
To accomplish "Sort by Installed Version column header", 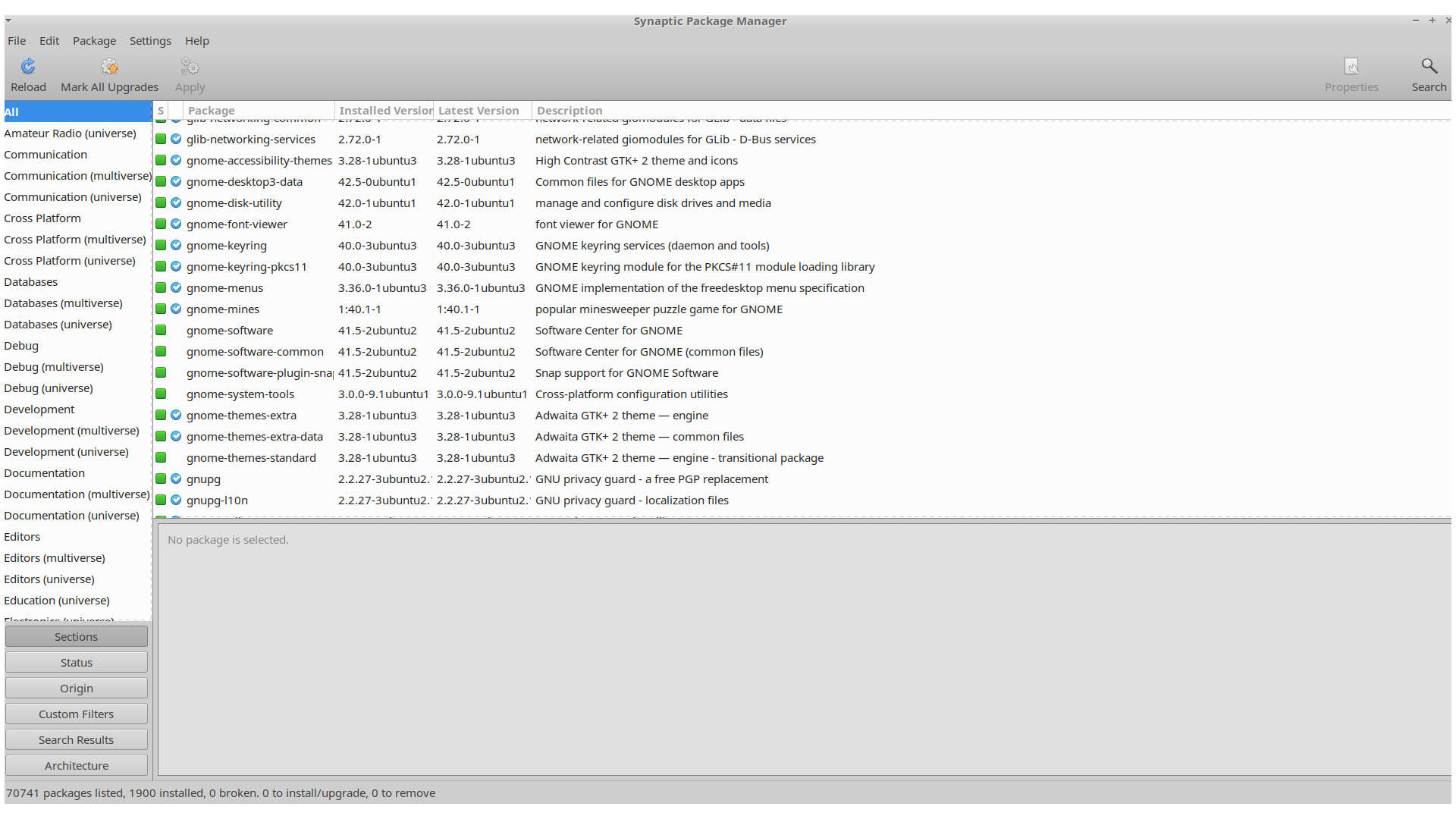I will click(384, 111).
